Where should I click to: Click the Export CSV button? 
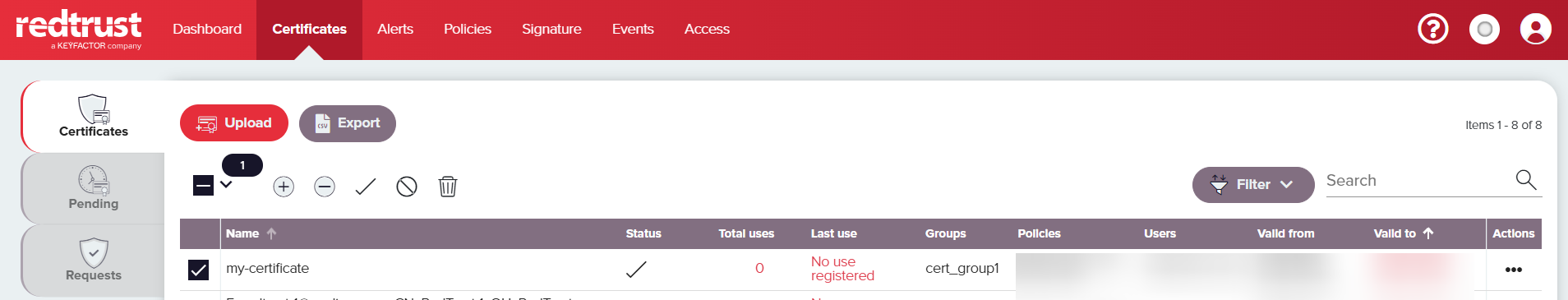click(x=348, y=123)
